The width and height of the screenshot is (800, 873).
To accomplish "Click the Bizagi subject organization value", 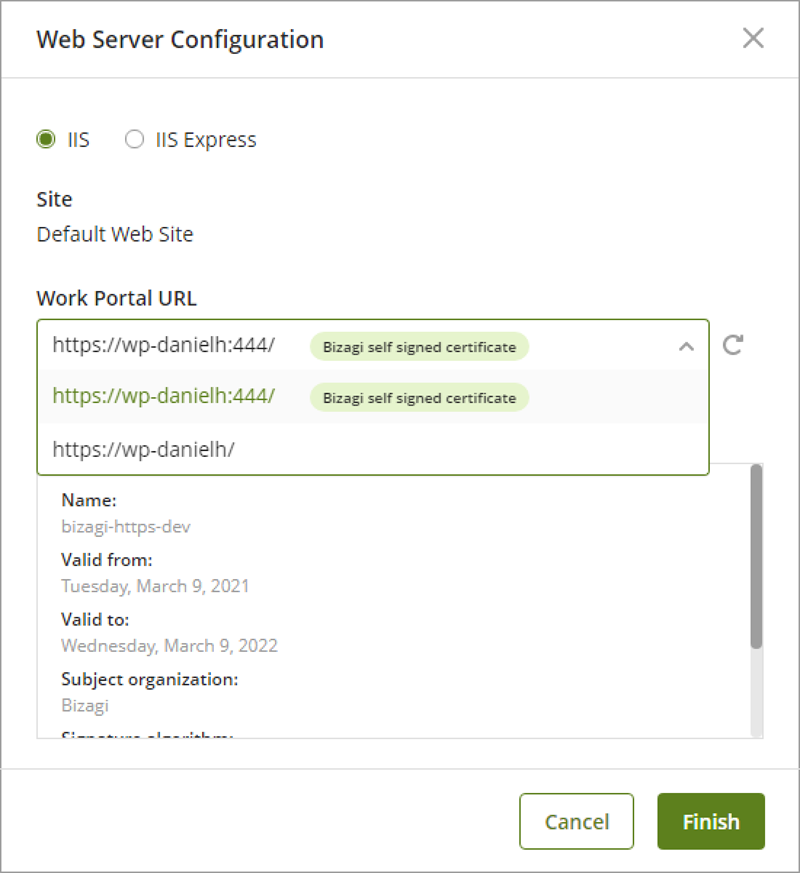I will pos(85,705).
